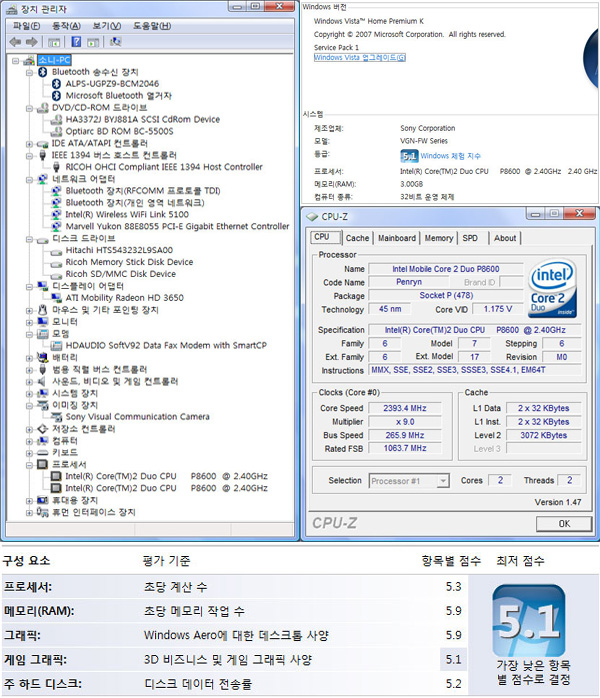Click disk icon of Hitachi HTS543232L9SA00
This screenshot has height=698, width=600.
[x=57, y=251]
